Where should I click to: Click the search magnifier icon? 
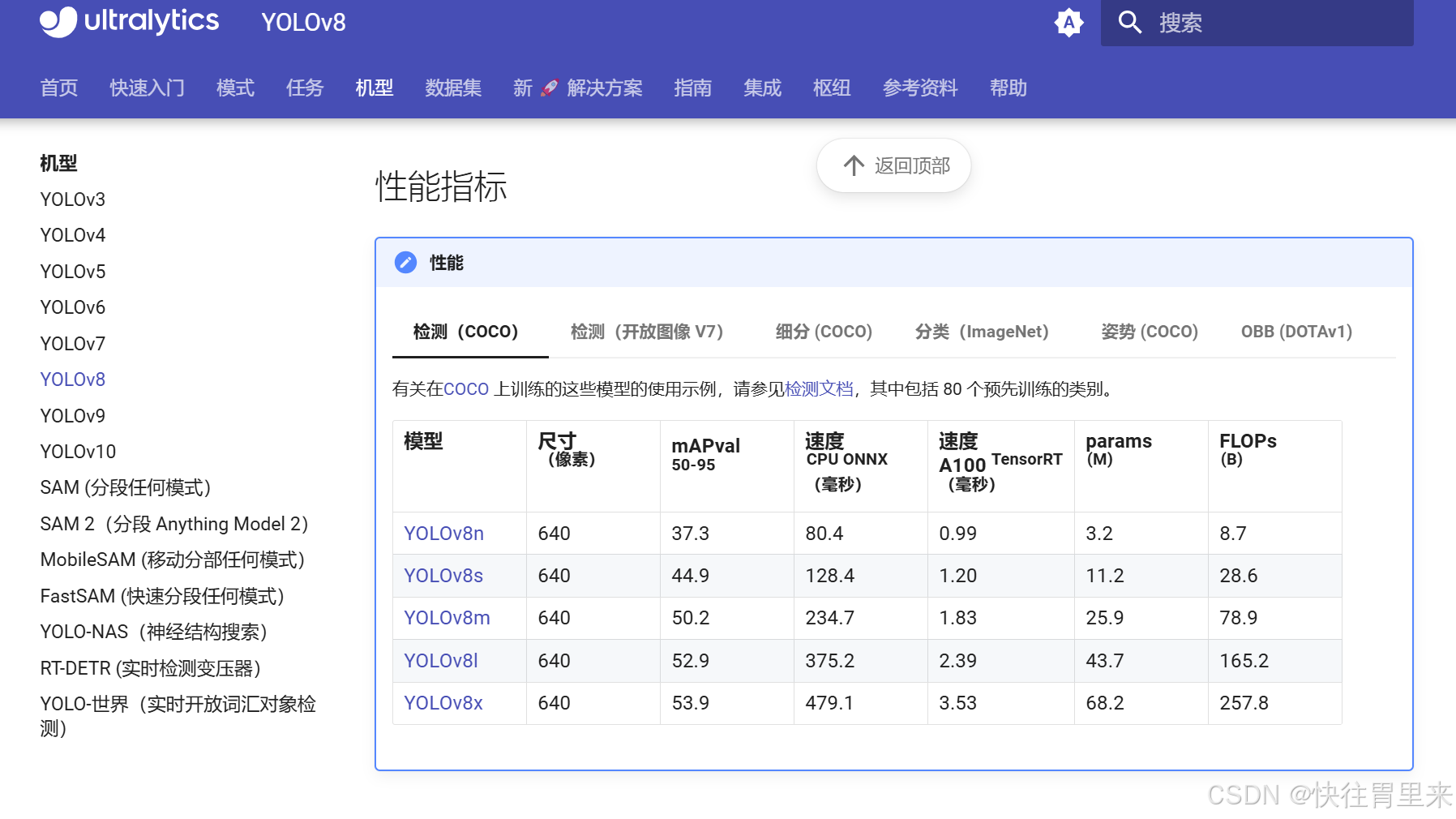(1129, 23)
